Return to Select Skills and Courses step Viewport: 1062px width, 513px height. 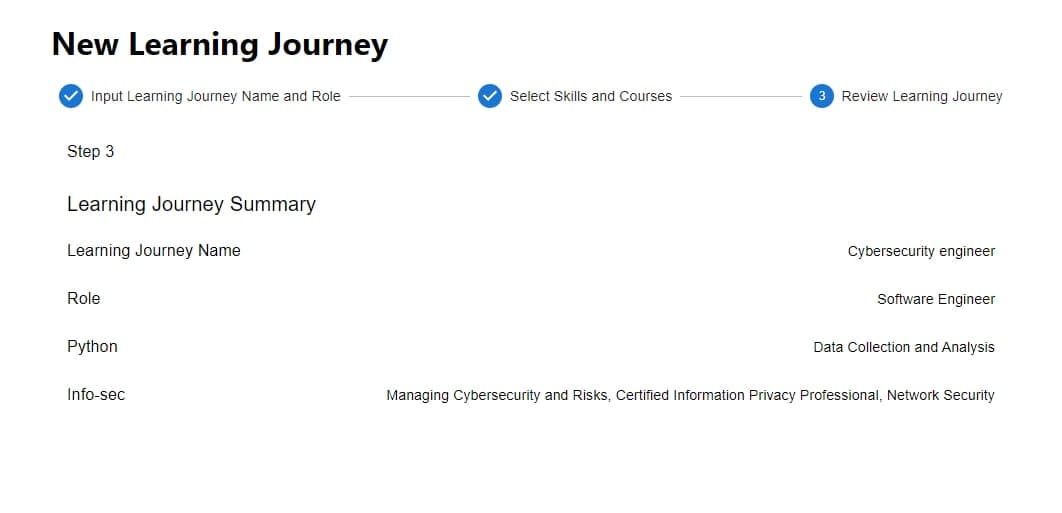(590, 96)
